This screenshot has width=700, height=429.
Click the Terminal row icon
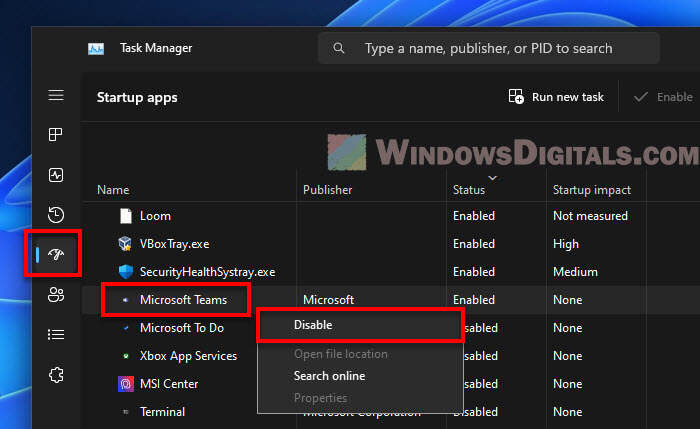pos(126,412)
